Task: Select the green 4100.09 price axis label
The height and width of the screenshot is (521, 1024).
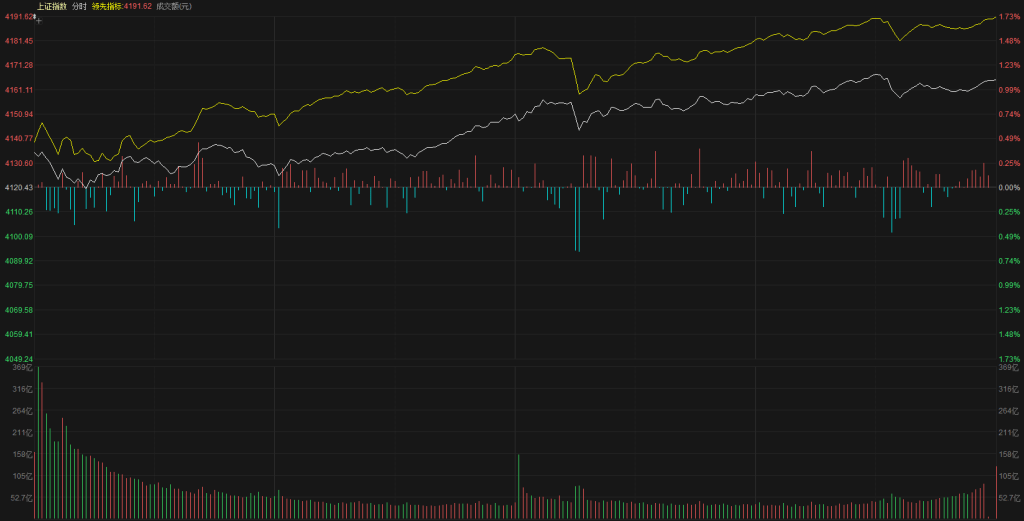Action: (18, 236)
